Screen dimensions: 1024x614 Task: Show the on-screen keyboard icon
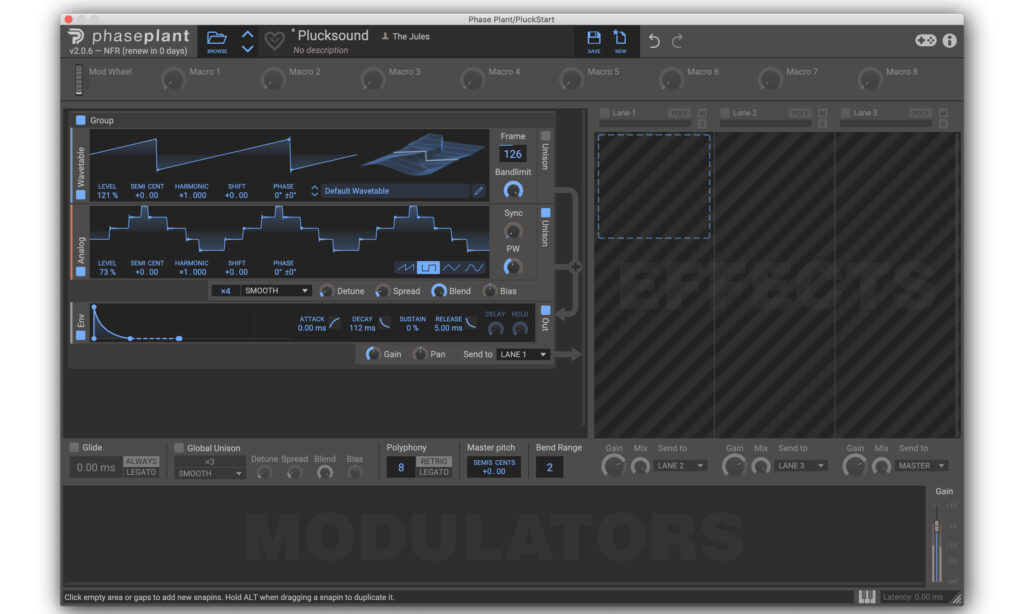coord(867,596)
